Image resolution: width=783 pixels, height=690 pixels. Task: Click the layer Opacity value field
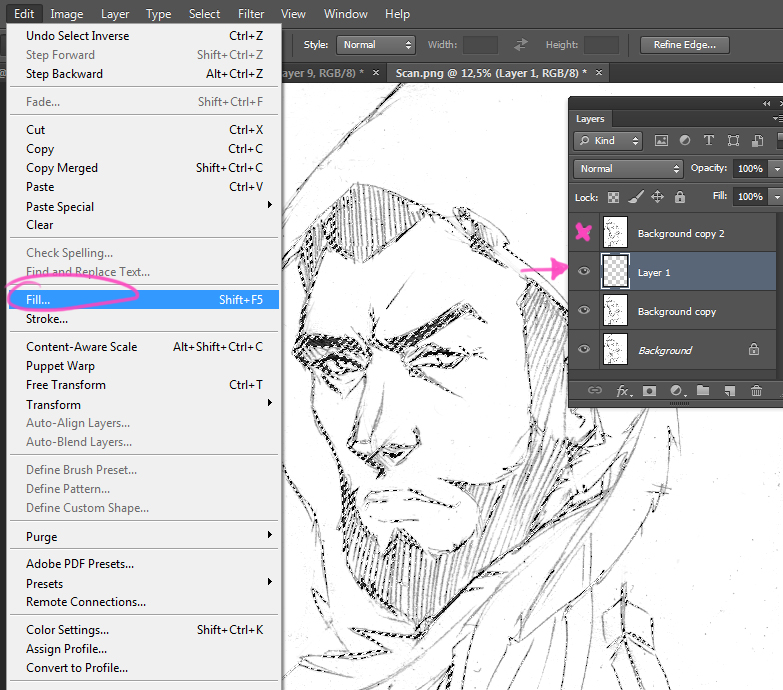click(749, 169)
